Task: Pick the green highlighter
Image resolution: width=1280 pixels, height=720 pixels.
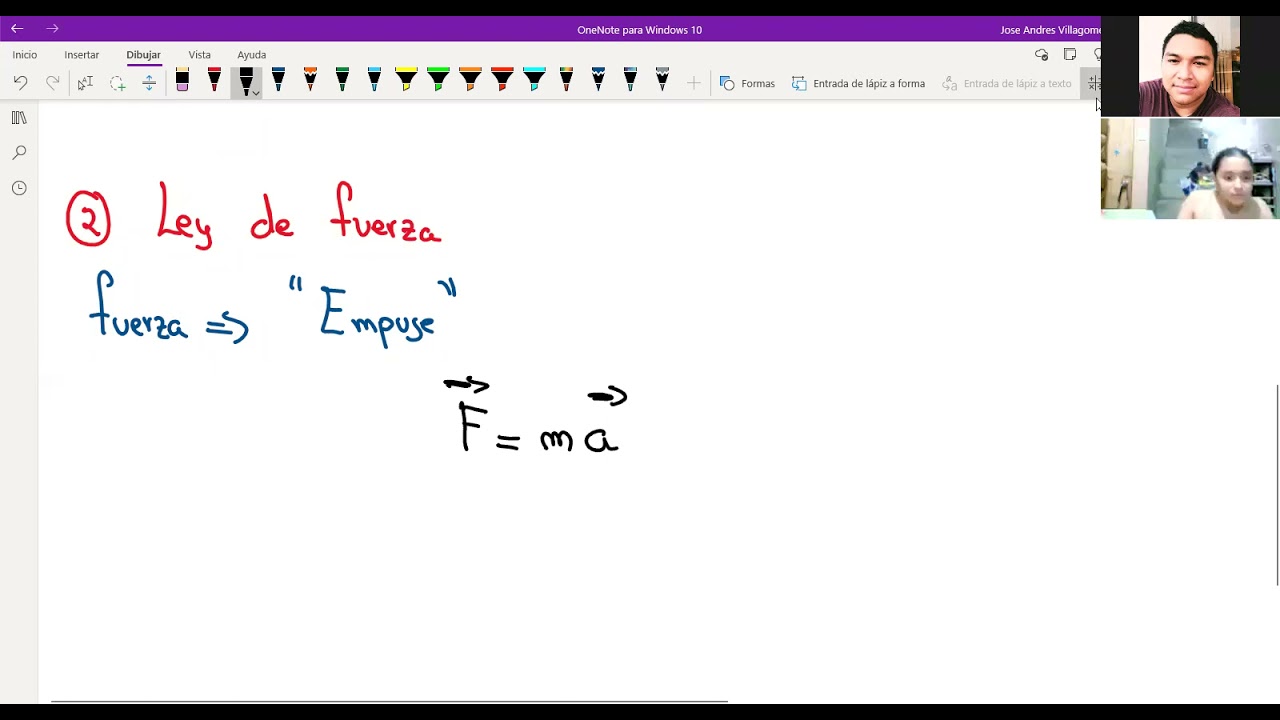Action: coord(438,81)
